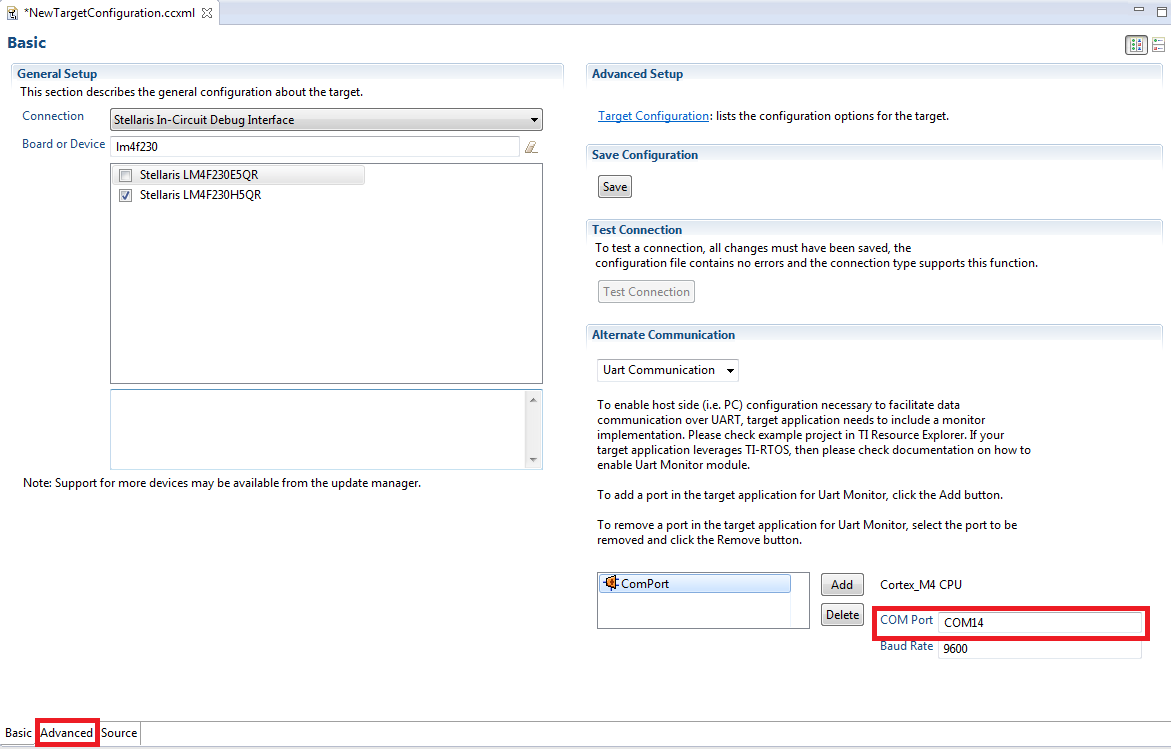Click the Delete port button
The image size is (1171, 749).
pyautogui.click(x=842, y=615)
